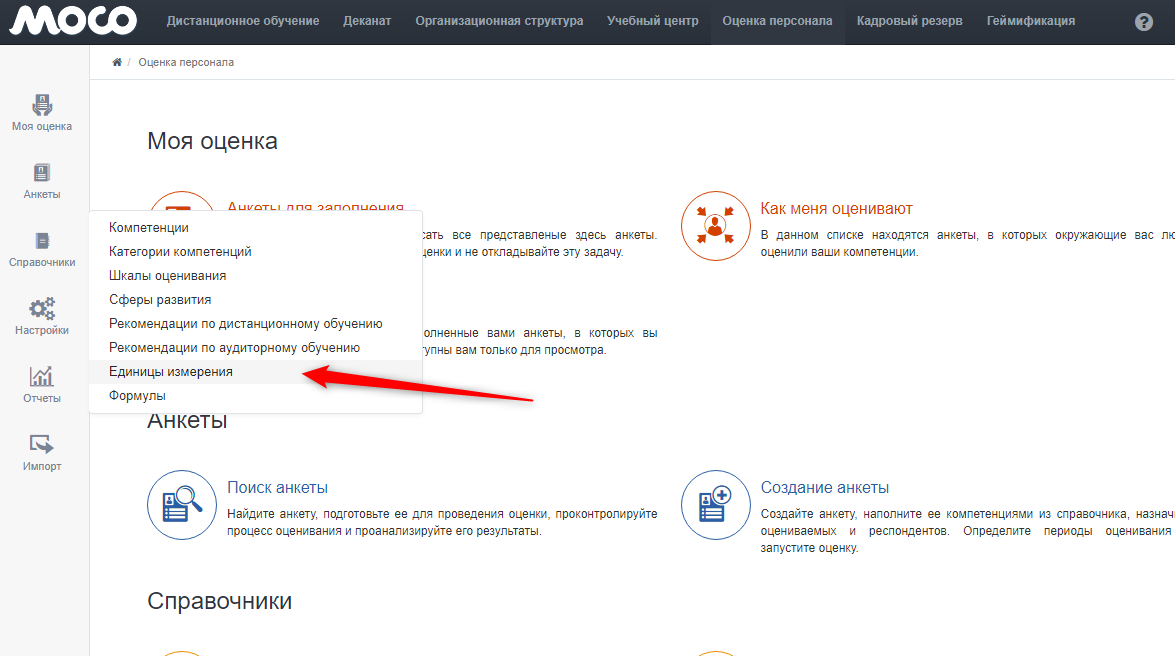This screenshot has height=656, width=1175.
Task: Choose Рекомендации по дистанционному обучению
Action: (256, 324)
